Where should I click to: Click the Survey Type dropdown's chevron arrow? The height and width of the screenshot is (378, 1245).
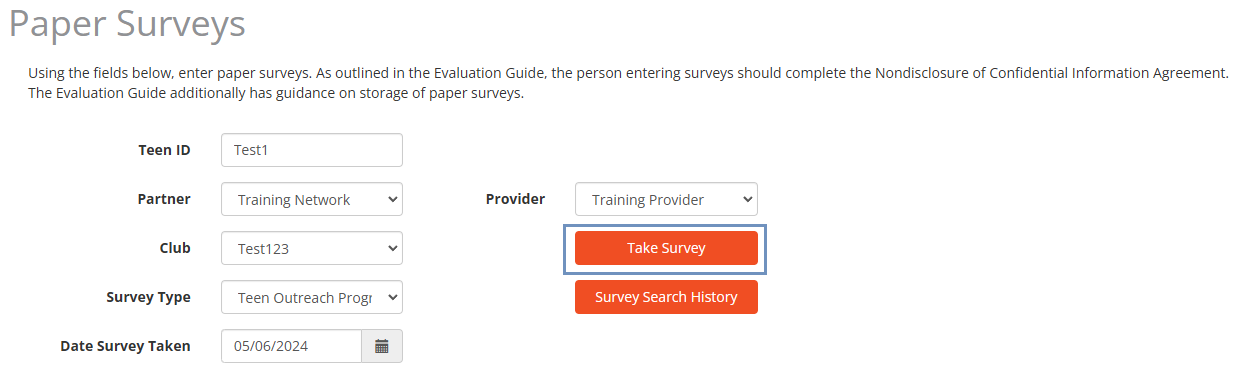coord(390,298)
